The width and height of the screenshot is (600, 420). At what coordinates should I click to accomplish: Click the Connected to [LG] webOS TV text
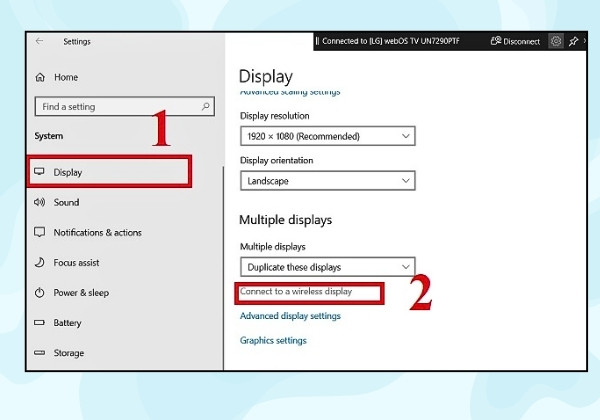pyautogui.click(x=390, y=41)
